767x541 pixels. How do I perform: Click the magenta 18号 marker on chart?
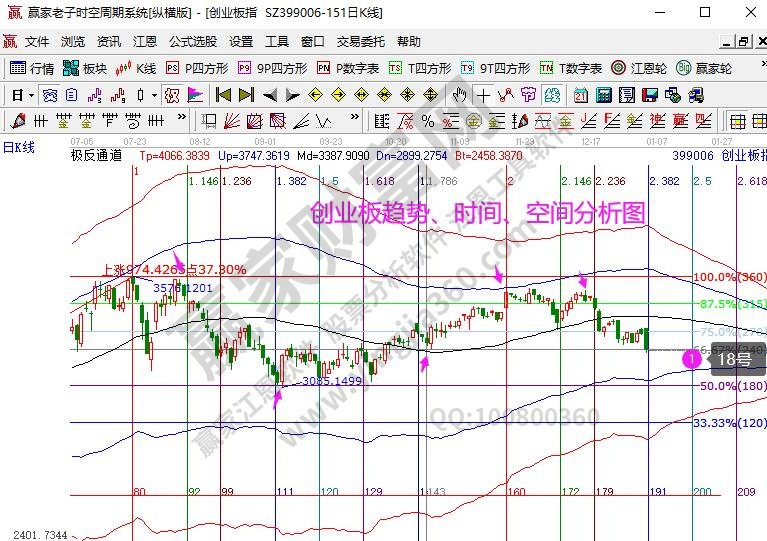coord(692,358)
